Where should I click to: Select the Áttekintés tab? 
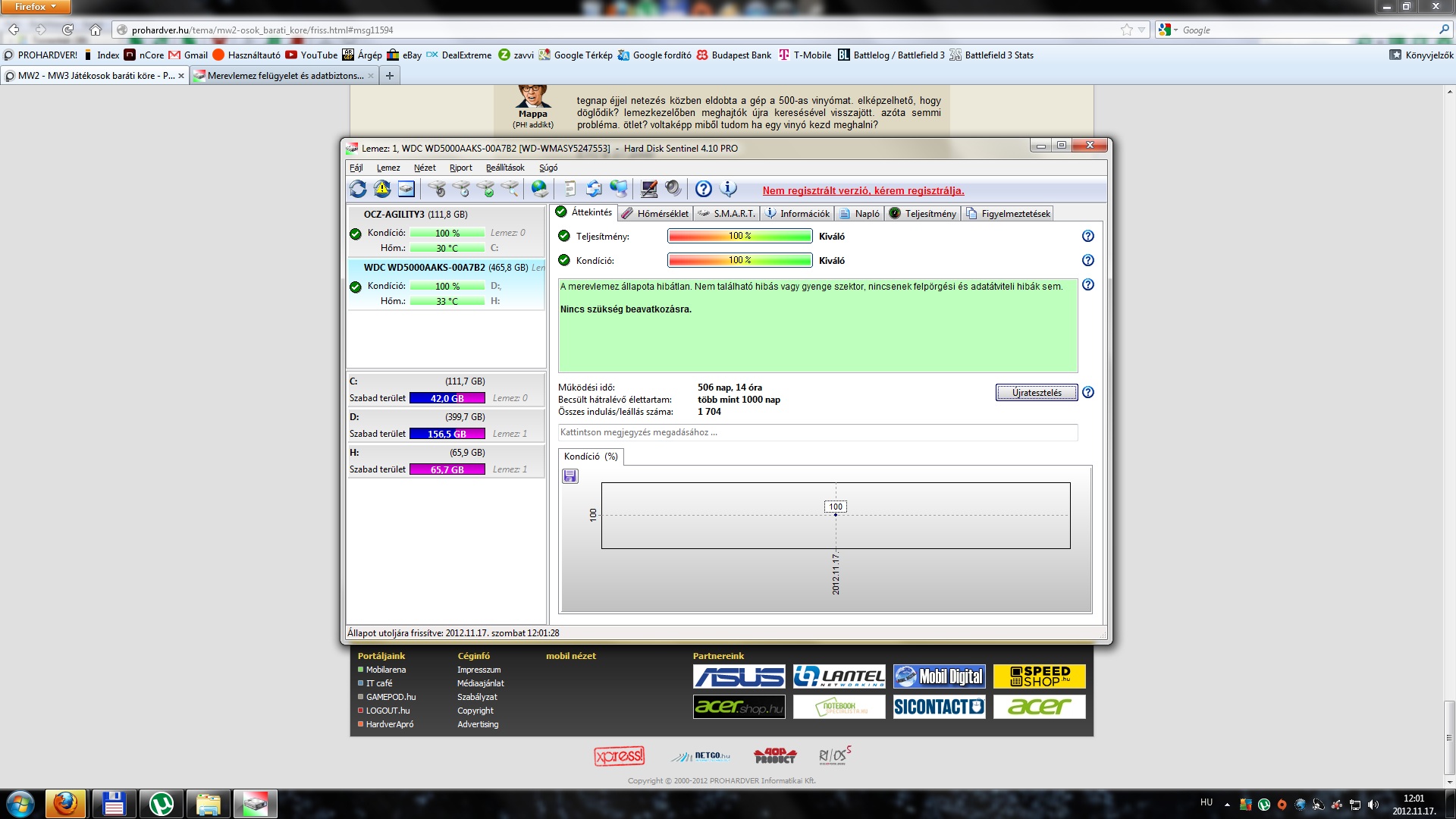(584, 212)
